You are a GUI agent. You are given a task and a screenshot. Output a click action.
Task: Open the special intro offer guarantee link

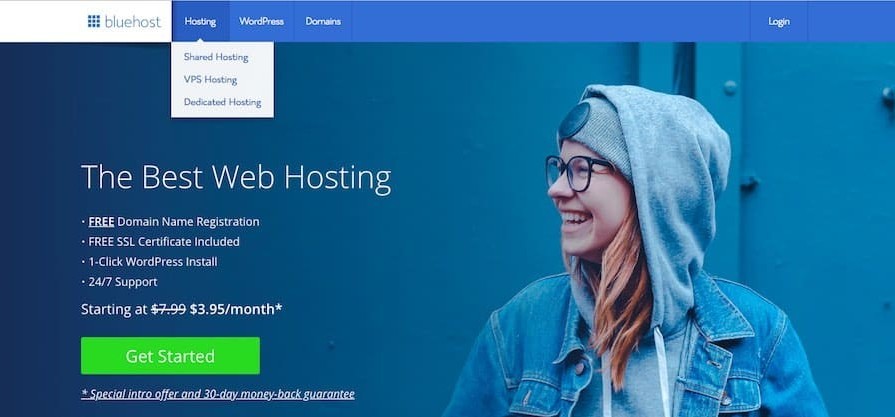click(x=218, y=394)
